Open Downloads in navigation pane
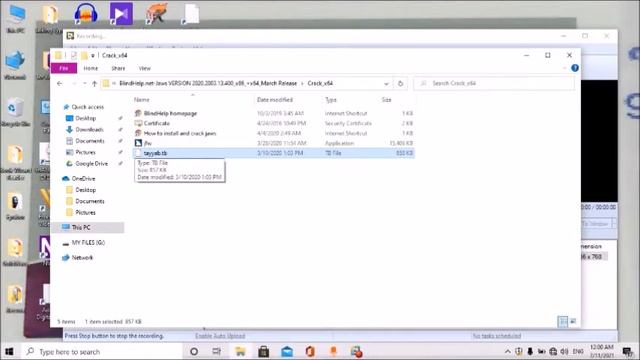 coord(89,130)
